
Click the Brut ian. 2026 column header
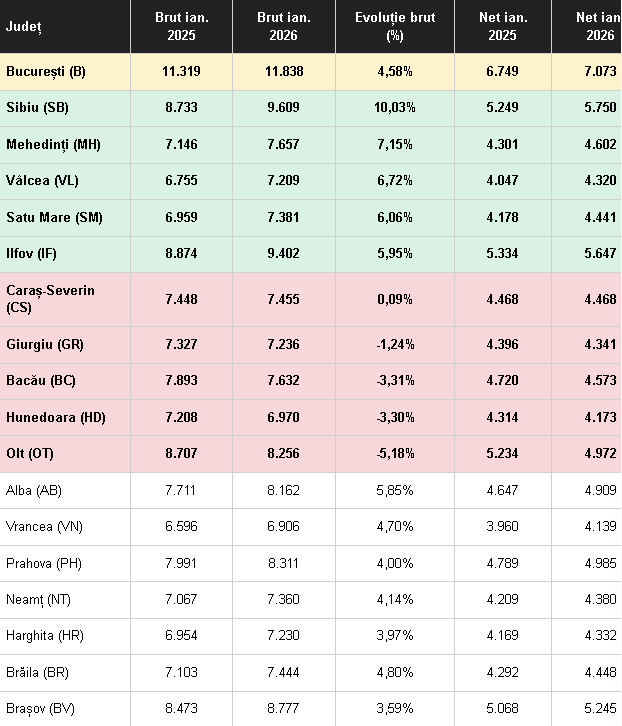point(283,26)
